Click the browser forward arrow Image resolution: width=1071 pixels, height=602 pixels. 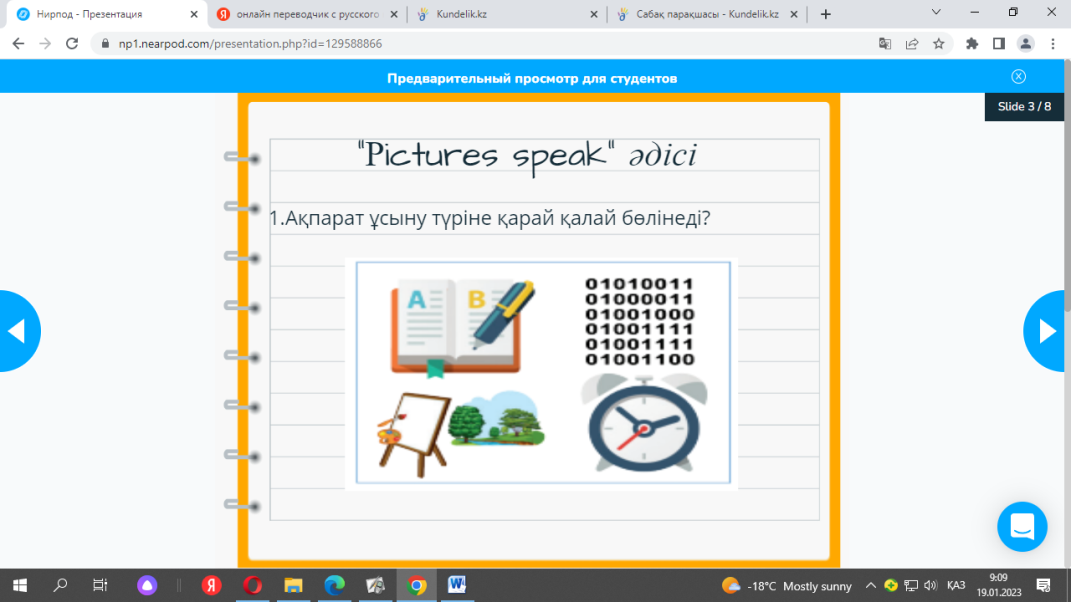coord(45,44)
